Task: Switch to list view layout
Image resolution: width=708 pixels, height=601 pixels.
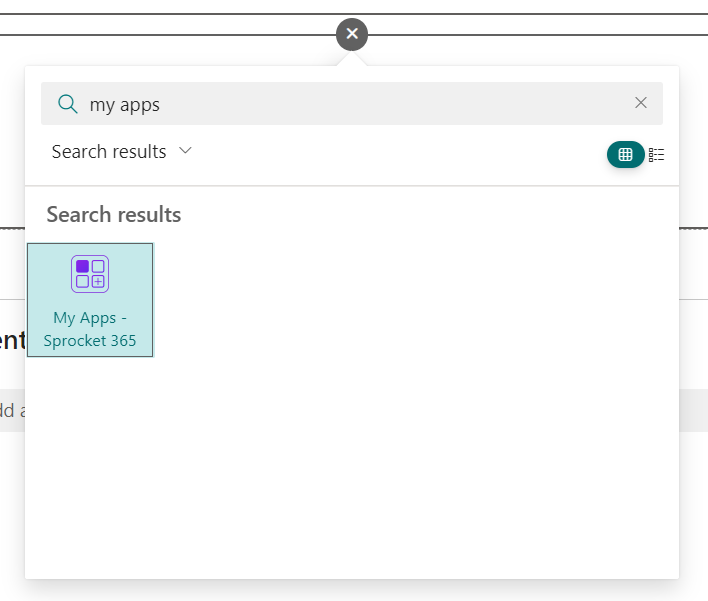Action: [657, 154]
